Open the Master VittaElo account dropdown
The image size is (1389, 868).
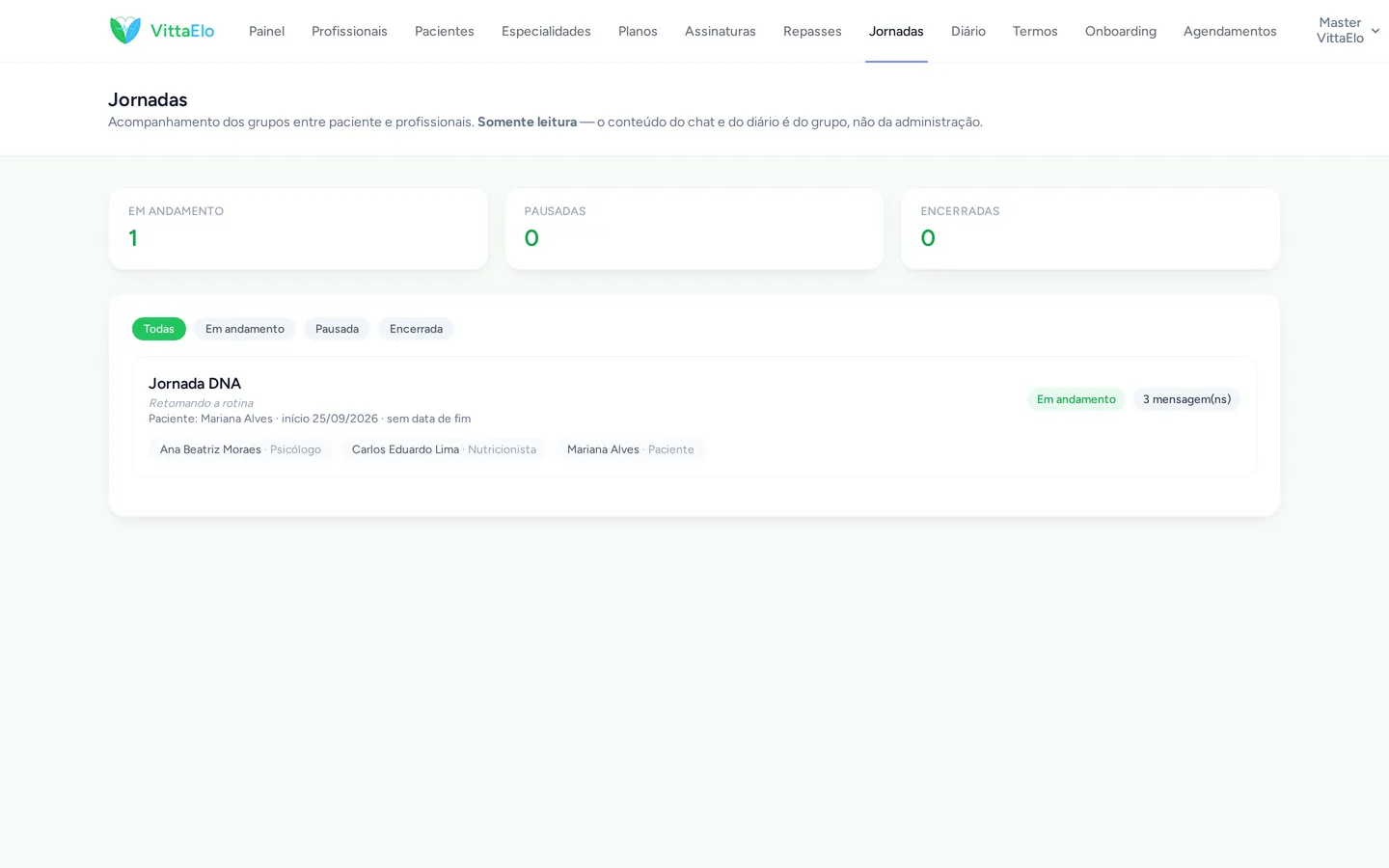pyautogui.click(x=1348, y=31)
